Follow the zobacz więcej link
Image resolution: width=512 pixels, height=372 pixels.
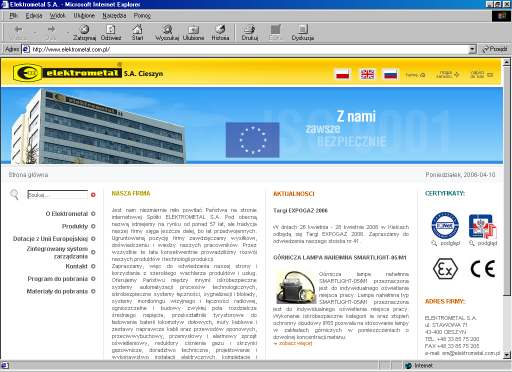tap(293, 343)
